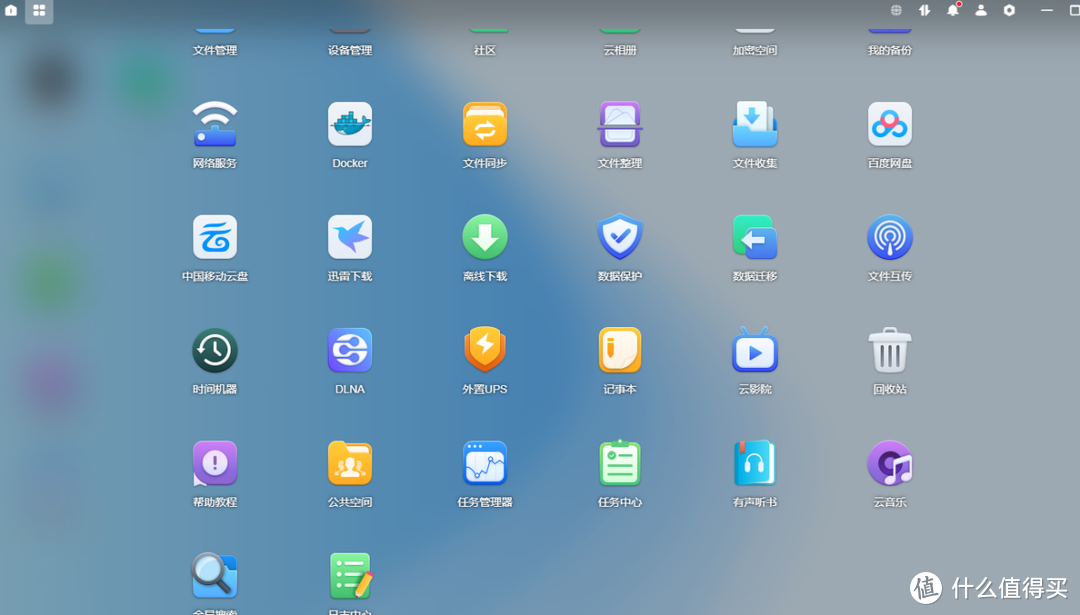Open the hexagon settings icon

[1009, 10]
